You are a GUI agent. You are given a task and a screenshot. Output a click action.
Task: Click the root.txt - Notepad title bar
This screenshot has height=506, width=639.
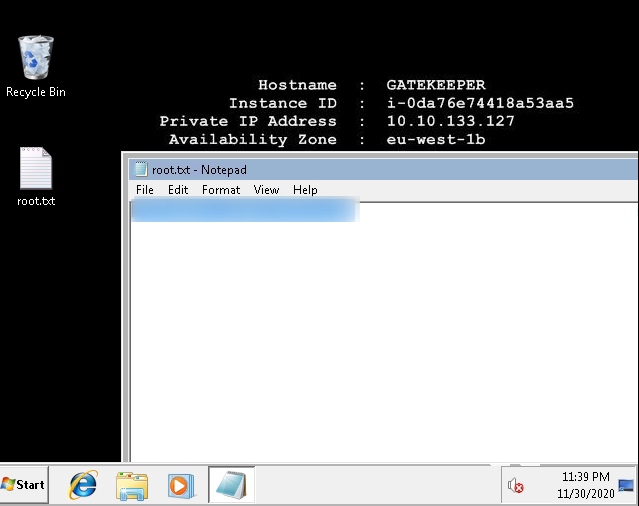click(400, 169)
